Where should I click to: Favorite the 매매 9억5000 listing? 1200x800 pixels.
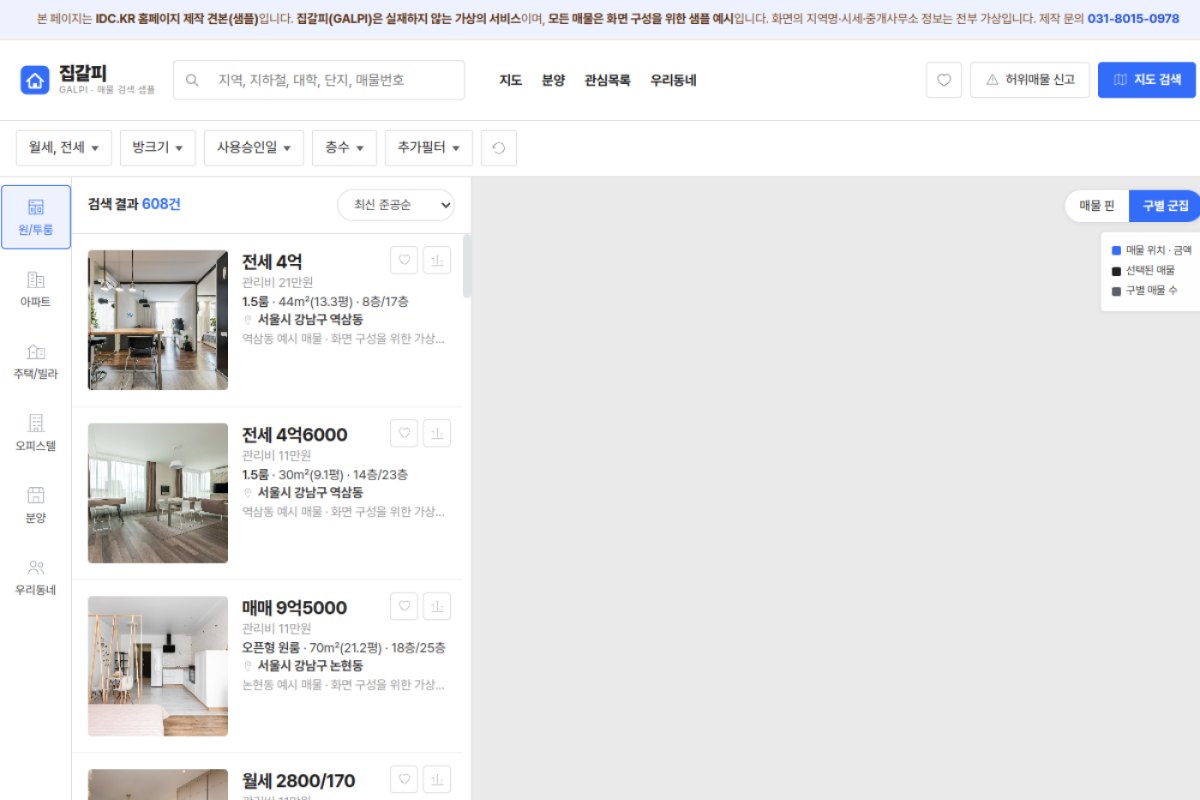404,606
